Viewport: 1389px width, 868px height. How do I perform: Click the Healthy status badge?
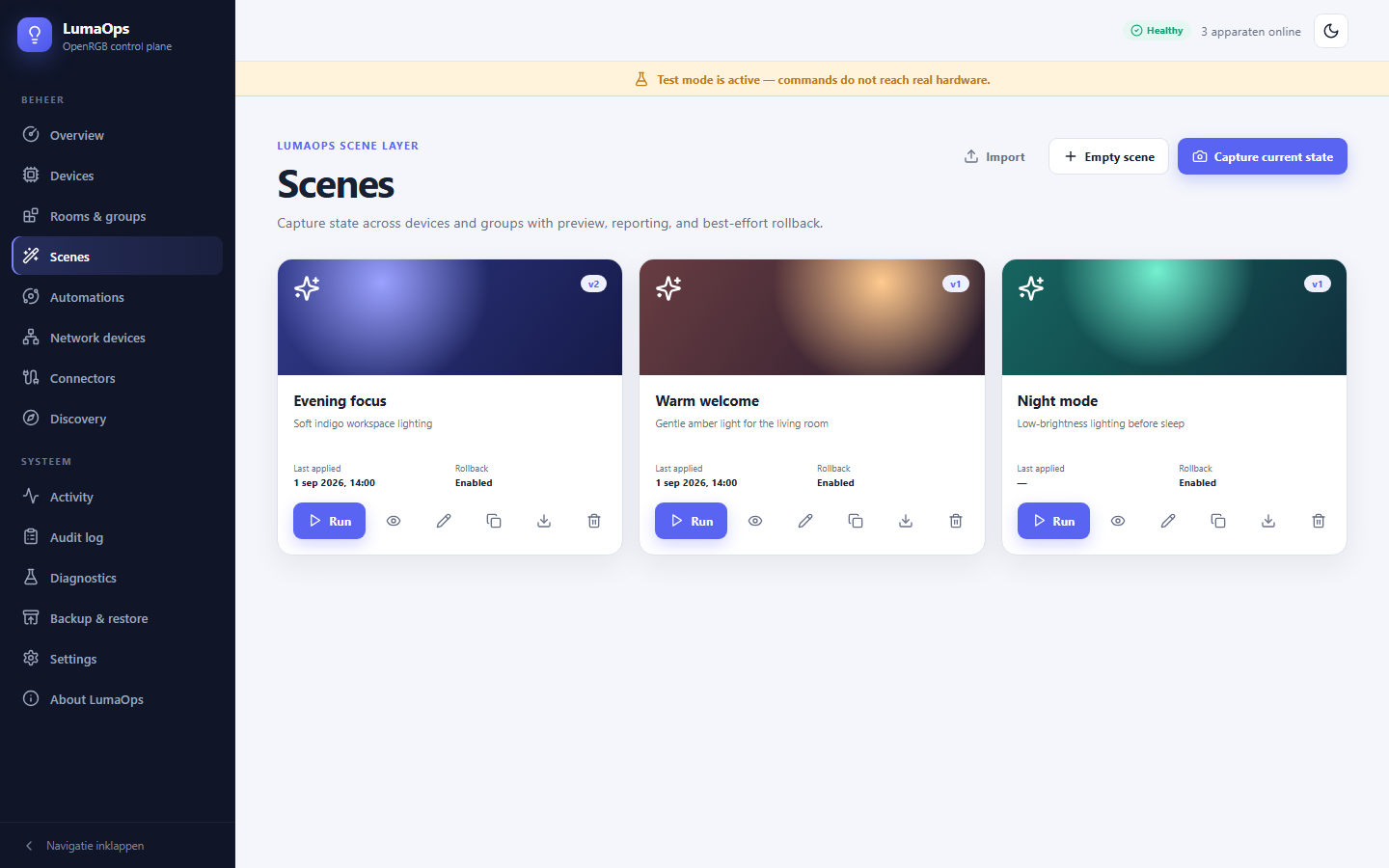[x=1157, y=31]
